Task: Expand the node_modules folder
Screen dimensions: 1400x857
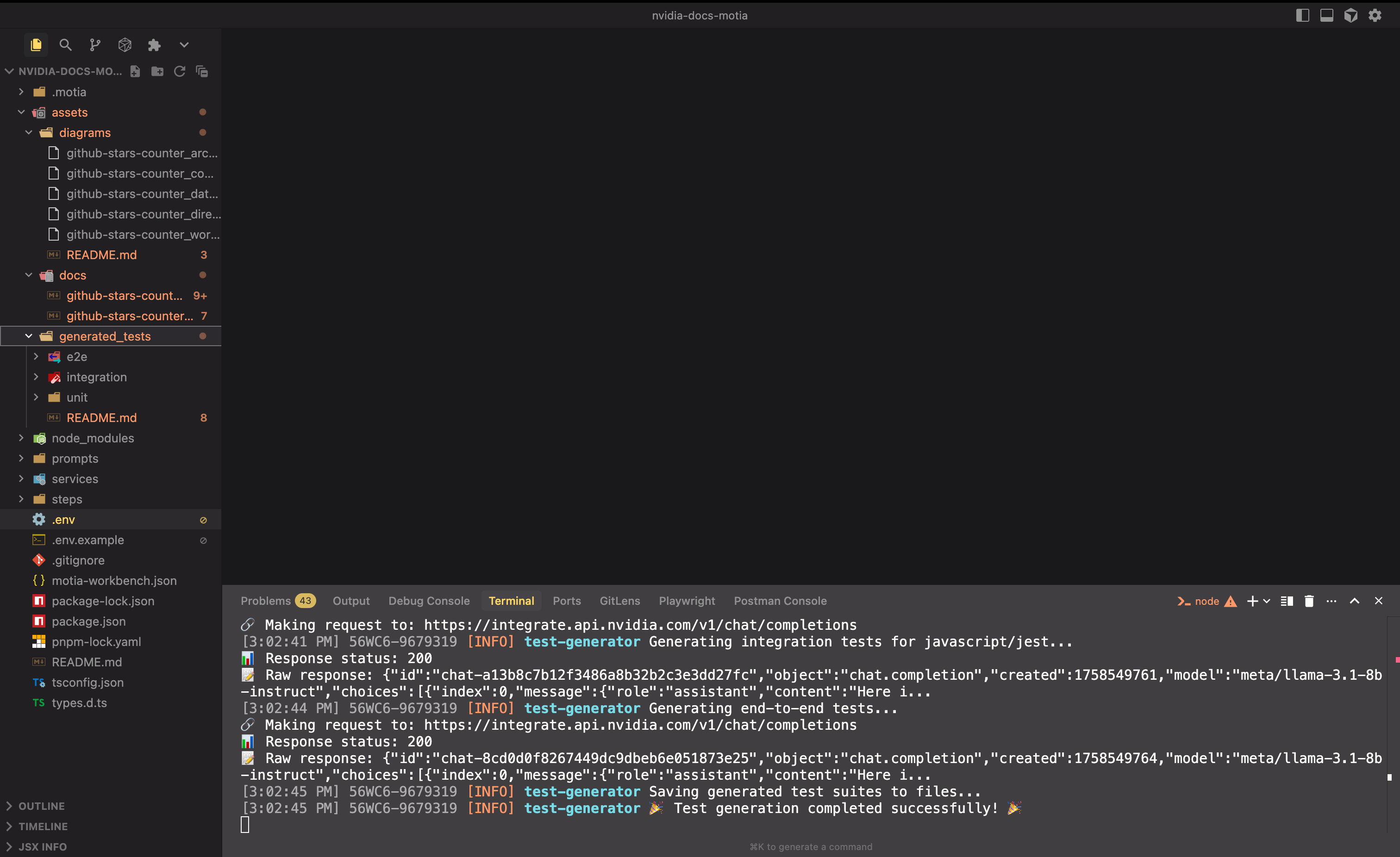Action: click(93, 438)
